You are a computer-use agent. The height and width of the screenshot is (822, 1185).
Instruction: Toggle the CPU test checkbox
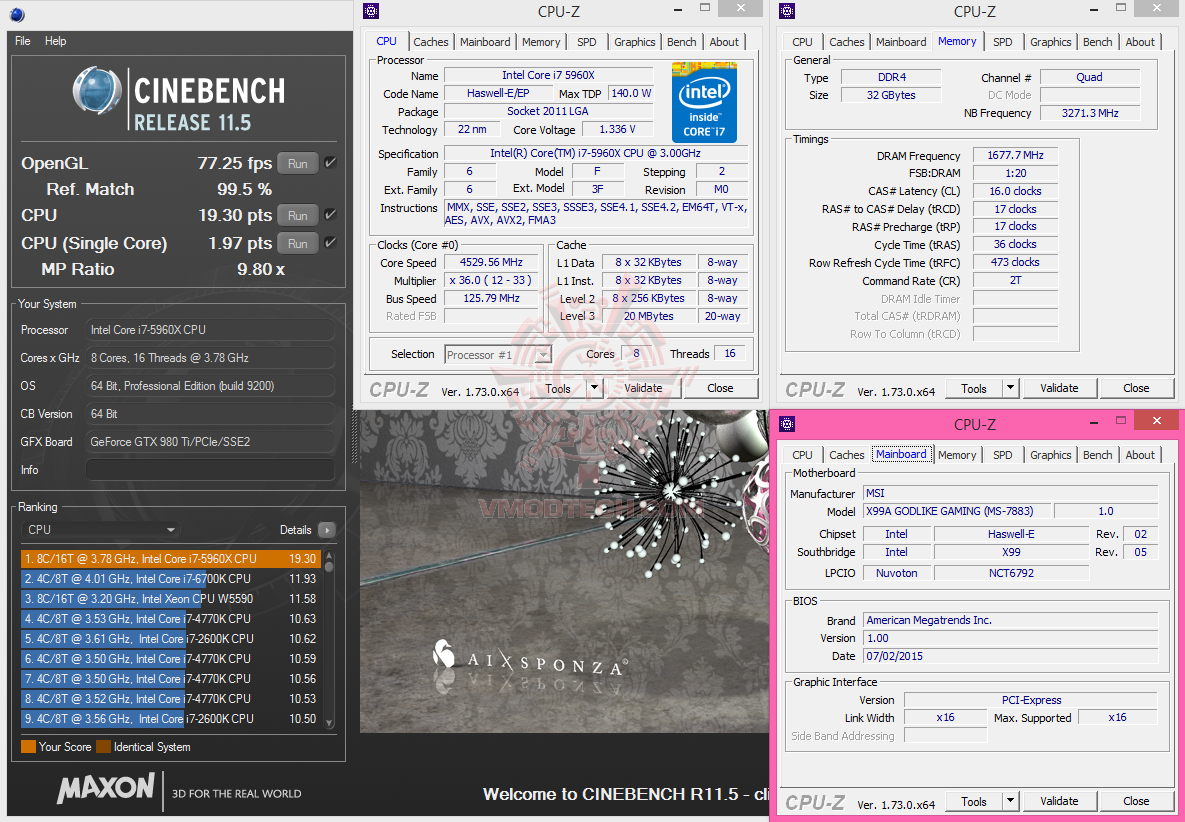coord(330,215)
